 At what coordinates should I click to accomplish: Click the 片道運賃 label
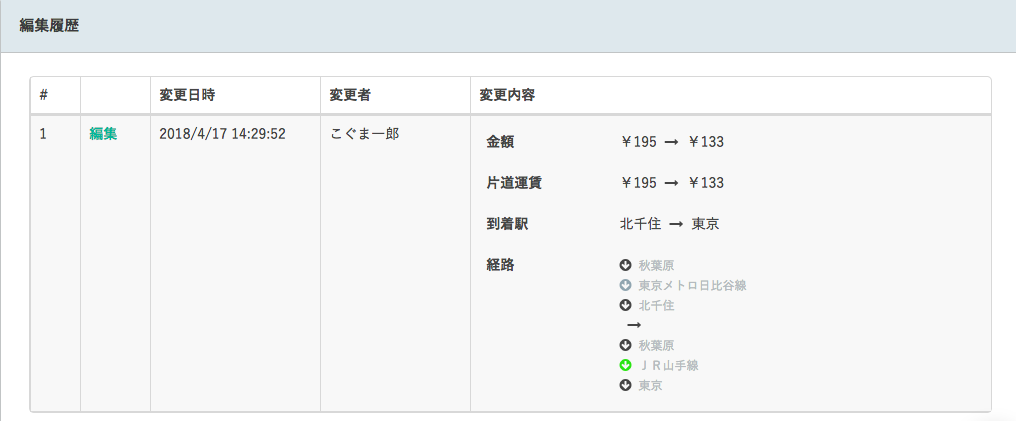pyautogui.click(x=514, y=183)
